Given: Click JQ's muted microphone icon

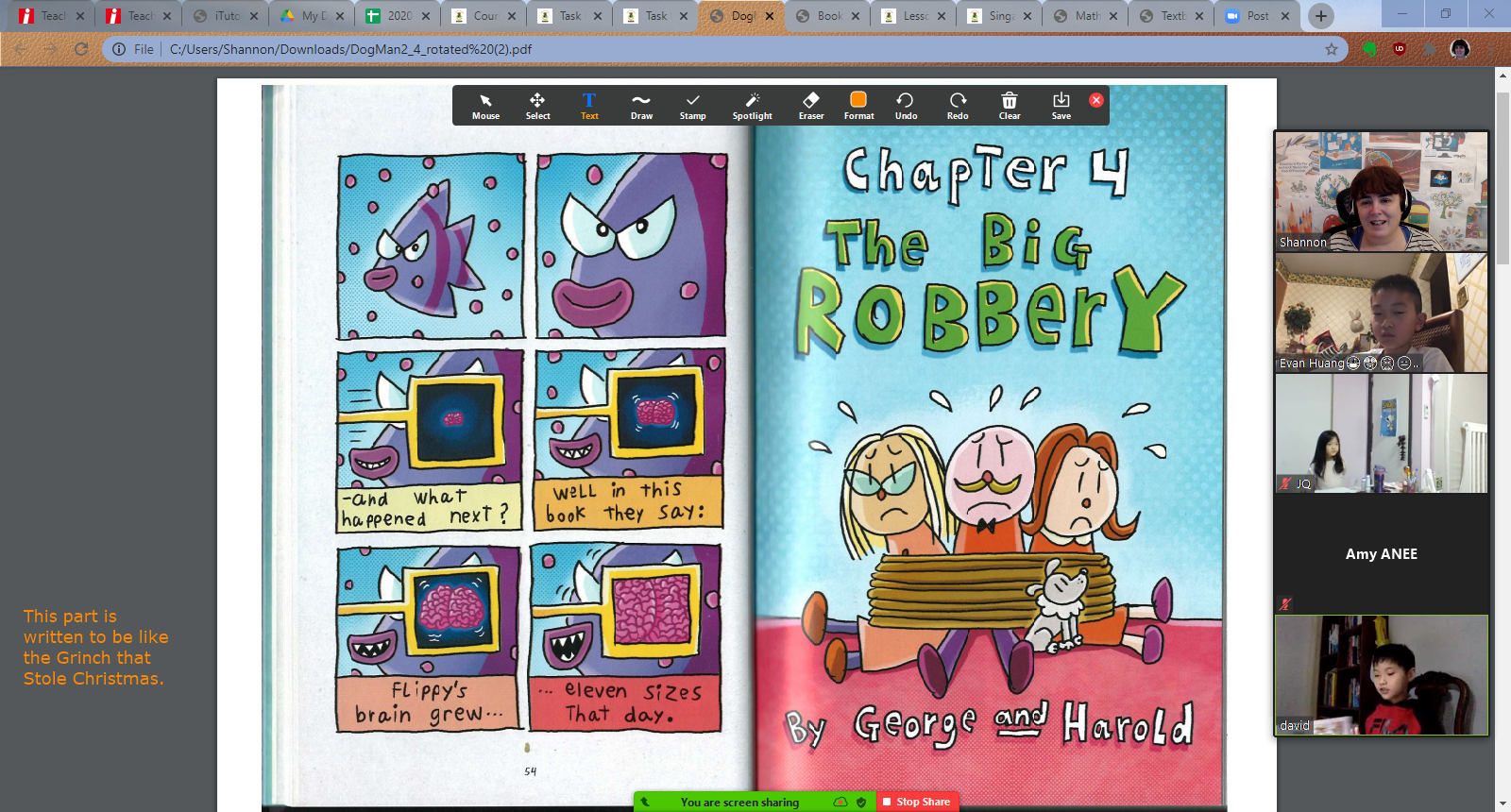Looking at the screenshot, I should click(1285, 483).
